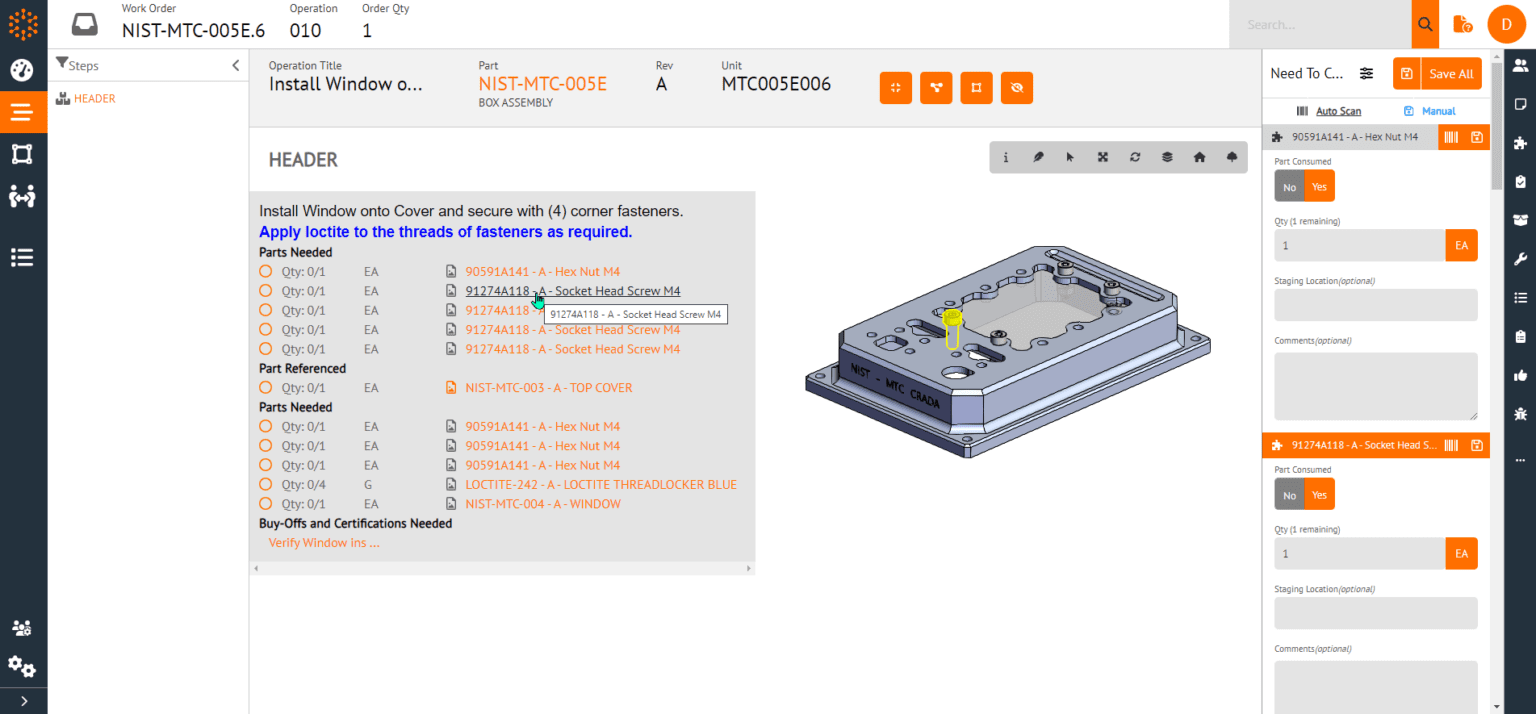Click the bug report icon at the right edge
Viewport: 1536px width, 714px height.
[1520, 413]
